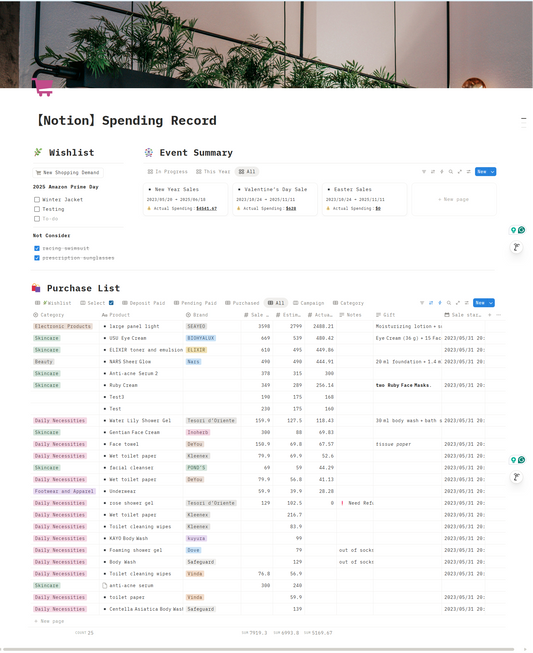Check the Winter Jacket to-do box
This screenshot has width=533, height=653.
click(x=37, y=199)
